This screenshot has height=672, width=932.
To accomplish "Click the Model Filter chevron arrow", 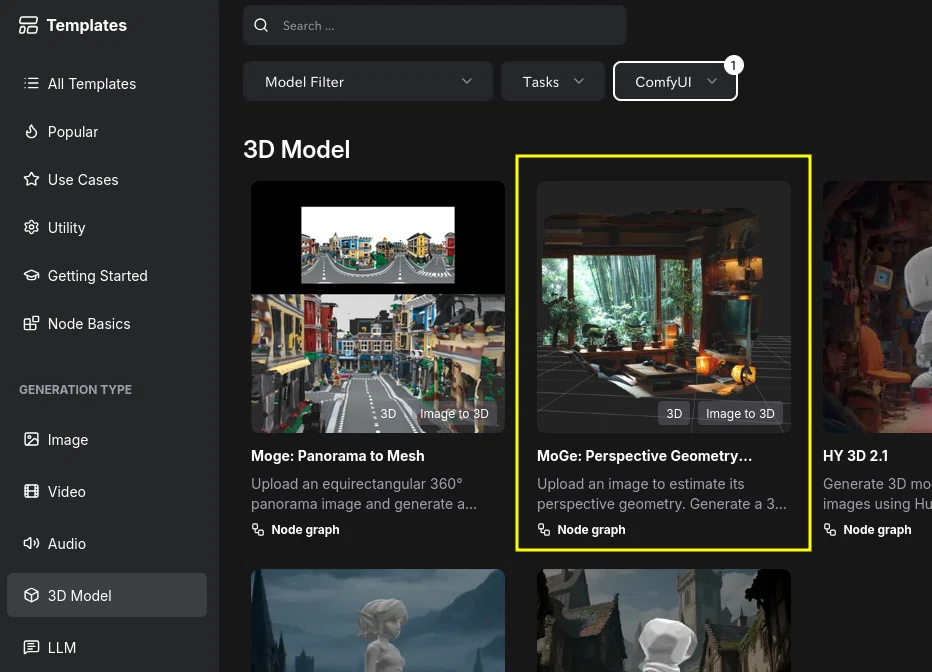I will click(467, 81).
